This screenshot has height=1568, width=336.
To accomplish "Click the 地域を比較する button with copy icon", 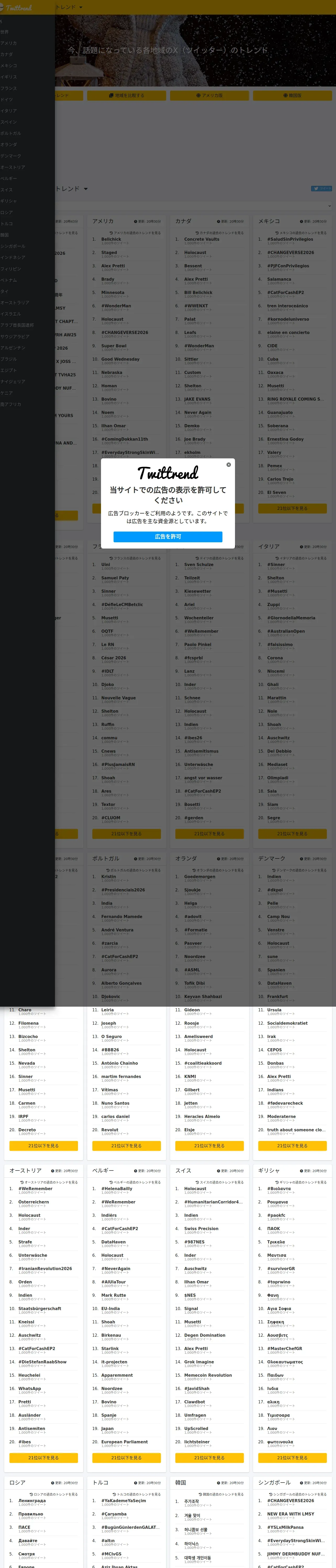I will [x=126, y=96].
